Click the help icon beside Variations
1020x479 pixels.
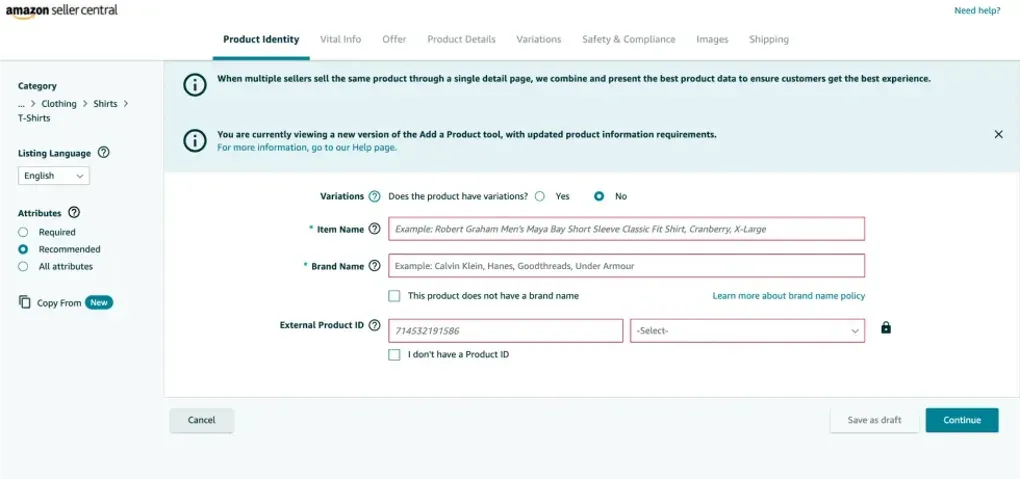375,197
